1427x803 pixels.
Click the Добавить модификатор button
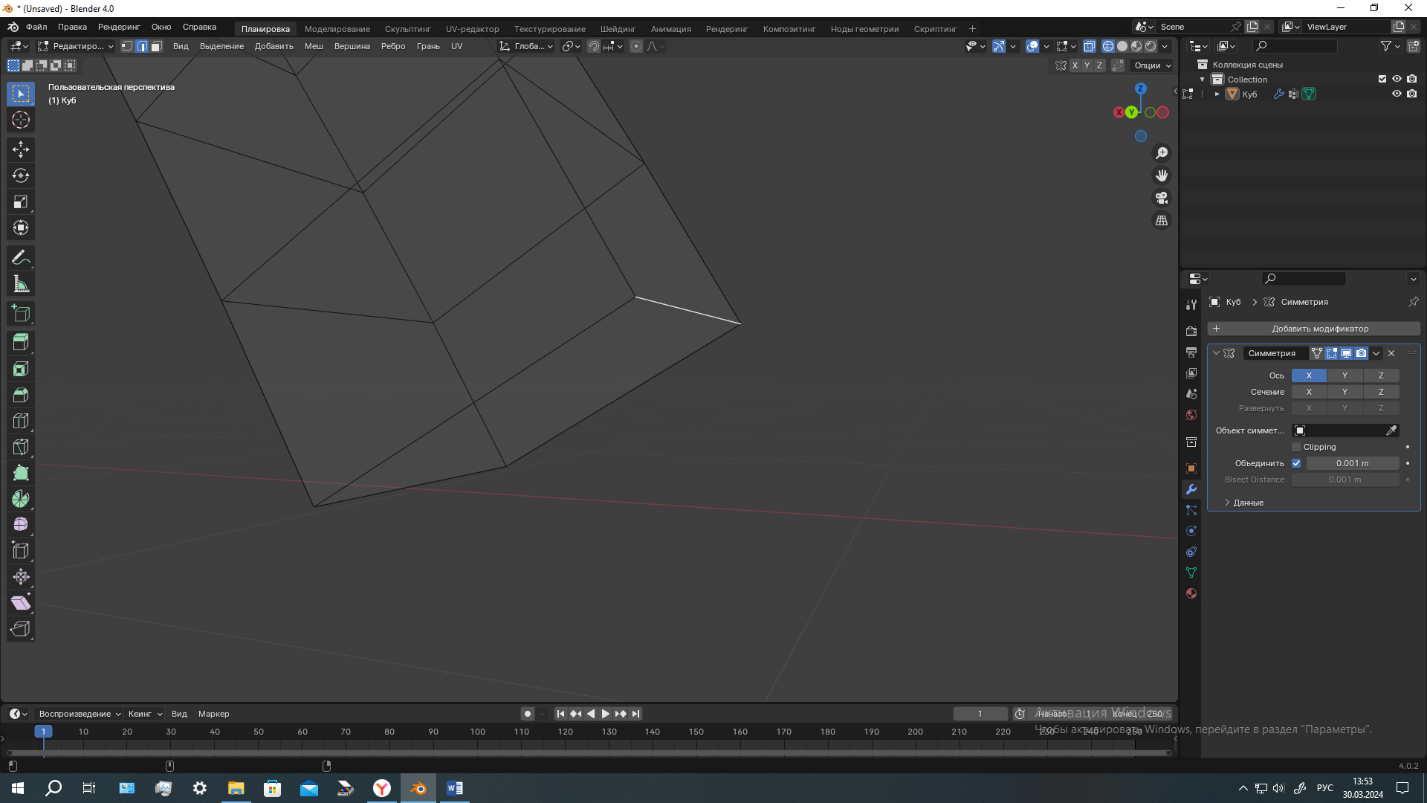pos(1319,328)
